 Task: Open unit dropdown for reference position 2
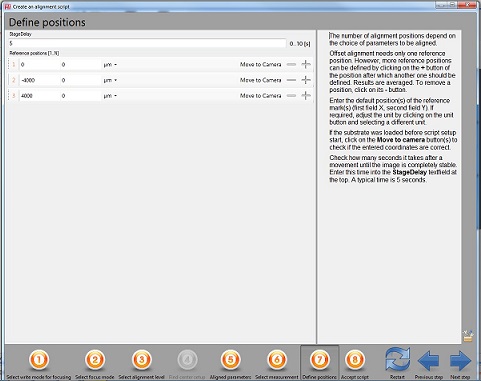tap(110, 80)
